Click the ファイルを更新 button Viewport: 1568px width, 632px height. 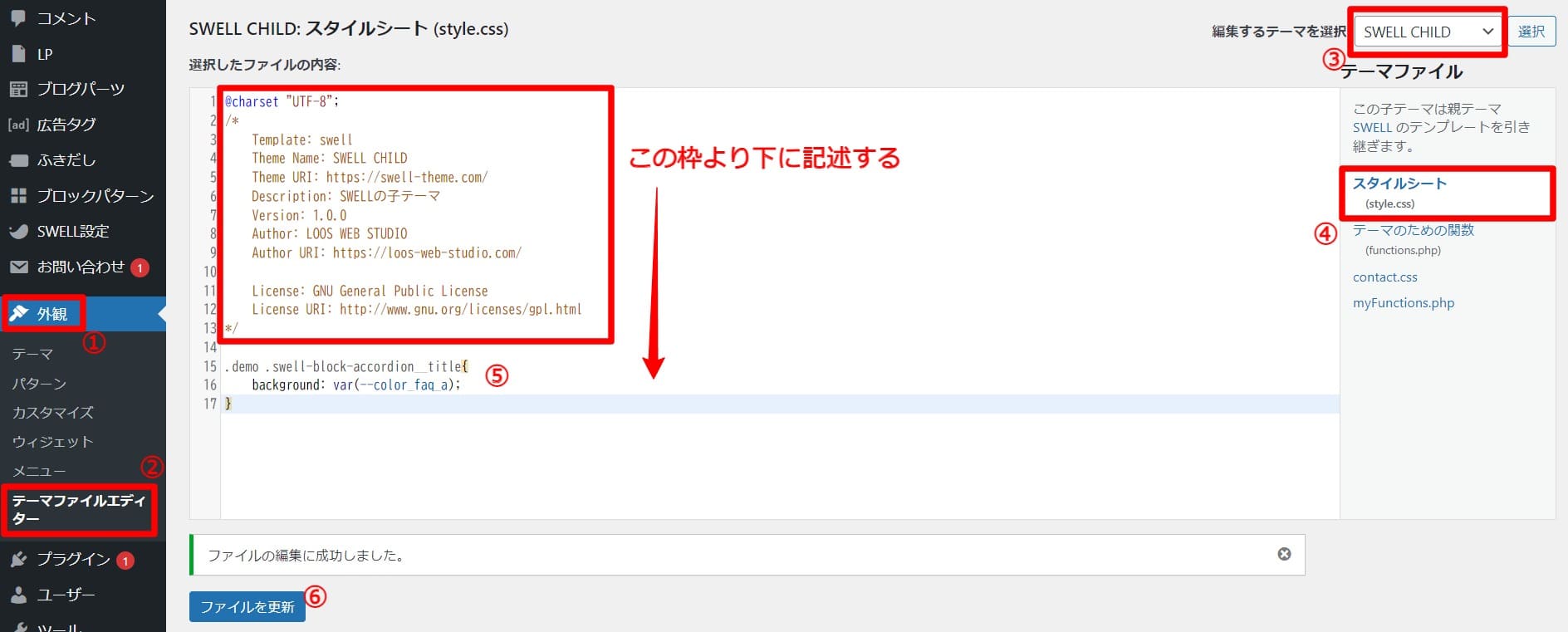(247, 607)
